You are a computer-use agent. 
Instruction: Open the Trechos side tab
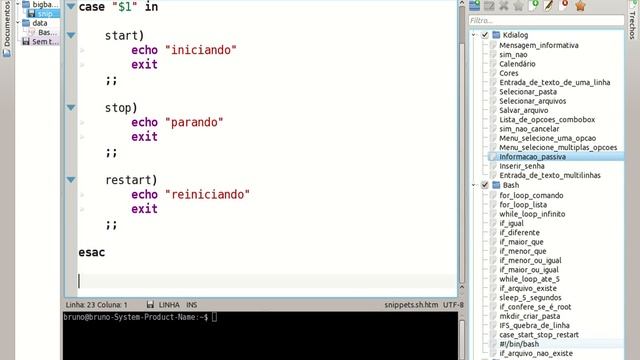632,21
